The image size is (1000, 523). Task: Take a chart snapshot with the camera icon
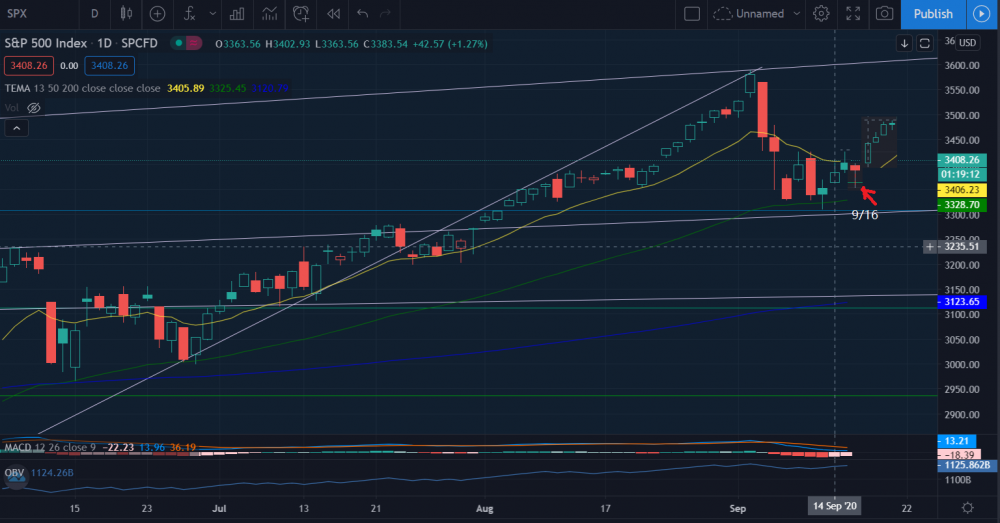click(x=884, y=14)
